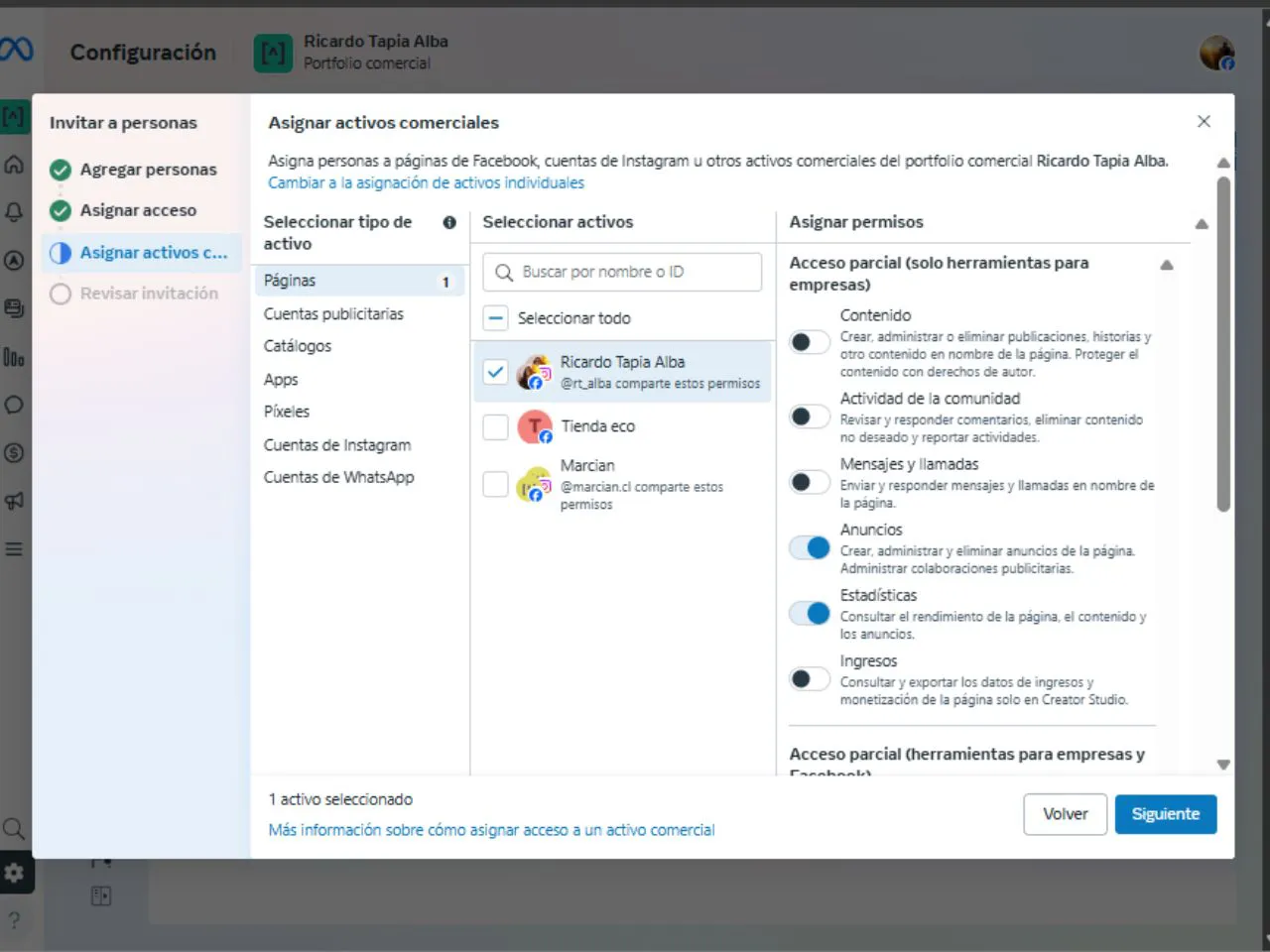Click the Tienda eco page avatar

[535, 426]
